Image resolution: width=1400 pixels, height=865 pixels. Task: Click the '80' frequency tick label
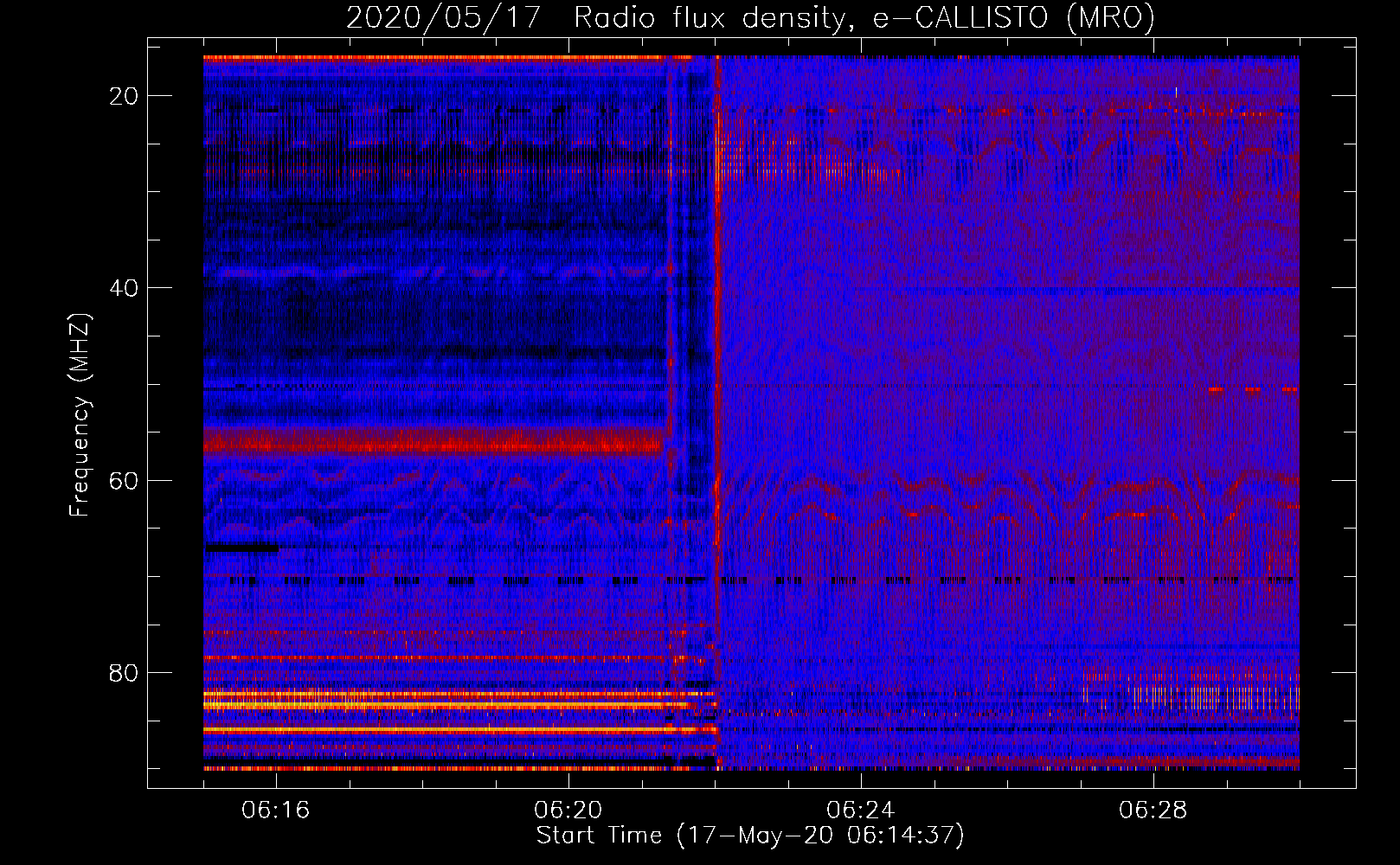[125, 672]
